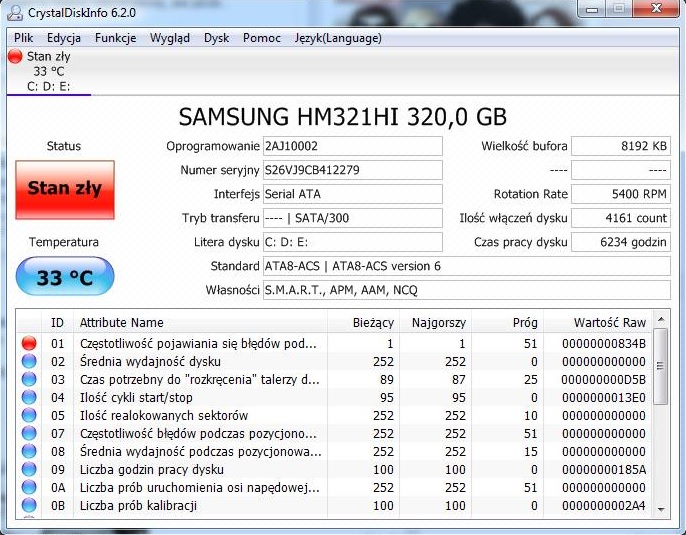Click the raw value 000000000D5B
Viewport: 686px width, 535px height.
pyautogui.click(x=604, y=379)
